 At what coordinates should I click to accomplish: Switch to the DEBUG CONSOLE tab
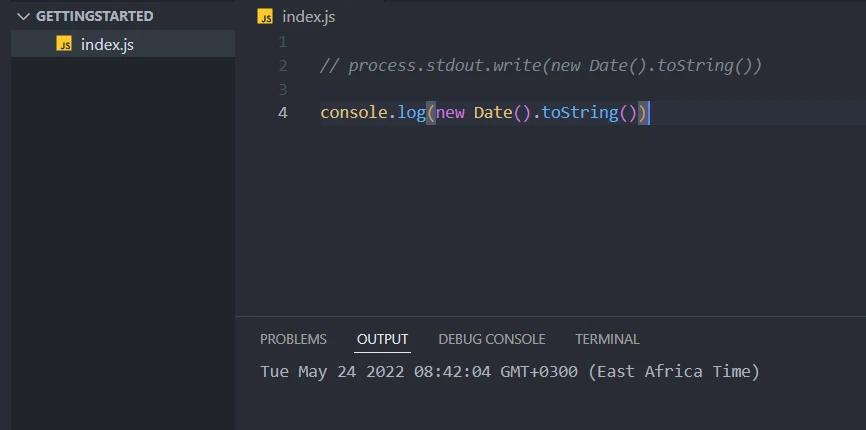[x=491, y=339]
